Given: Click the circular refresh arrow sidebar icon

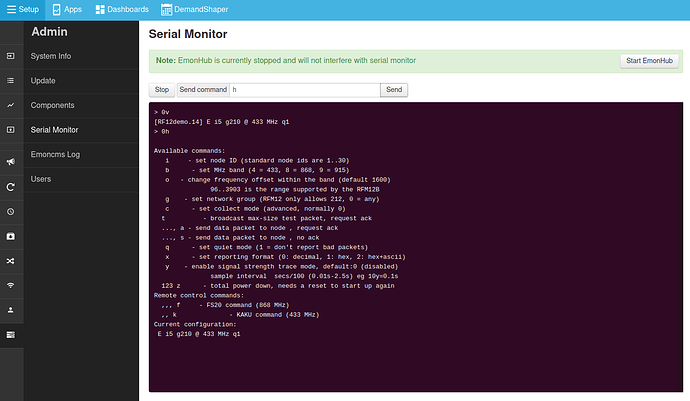Looking at the screenshot, I should click(x=11, y=187).
